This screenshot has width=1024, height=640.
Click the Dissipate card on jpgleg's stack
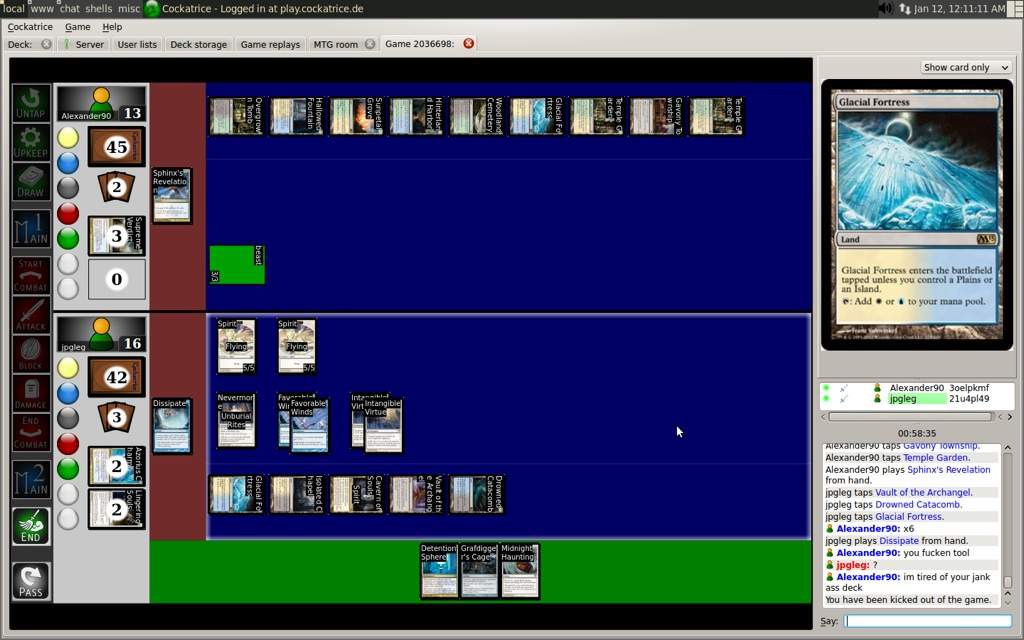click(x=172, y=425)
